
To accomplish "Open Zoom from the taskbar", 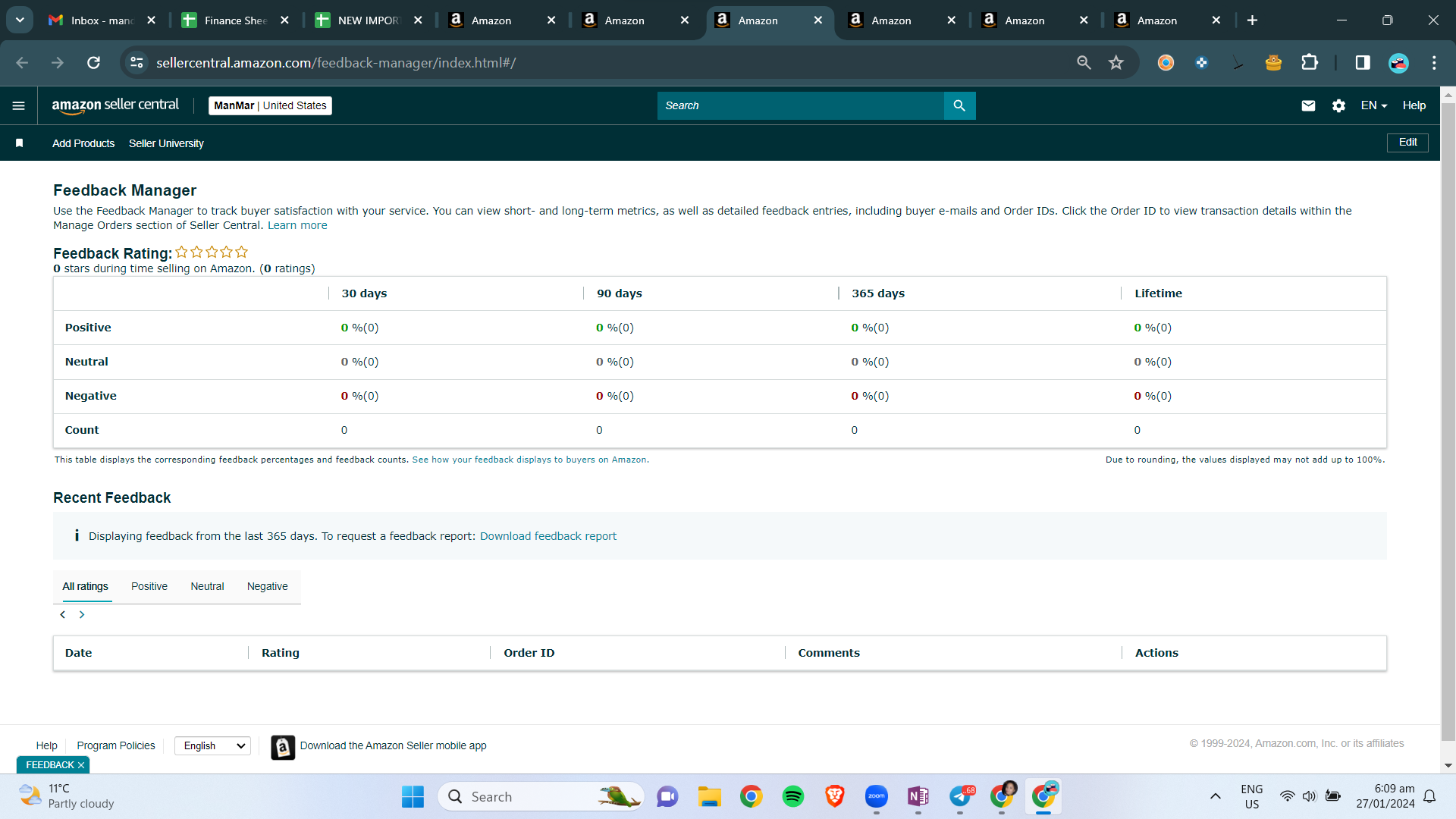I will point(877,796).
